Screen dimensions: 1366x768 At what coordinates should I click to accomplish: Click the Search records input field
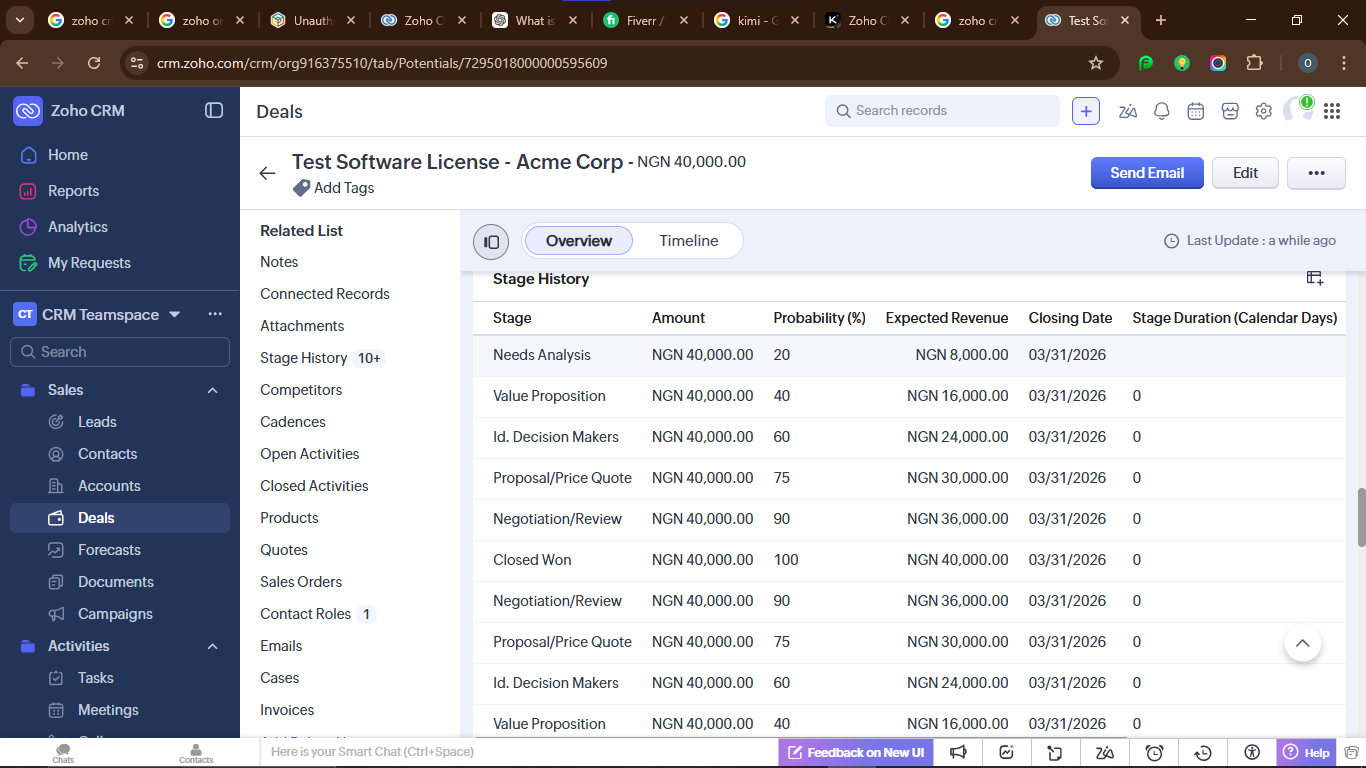[950, 111]
